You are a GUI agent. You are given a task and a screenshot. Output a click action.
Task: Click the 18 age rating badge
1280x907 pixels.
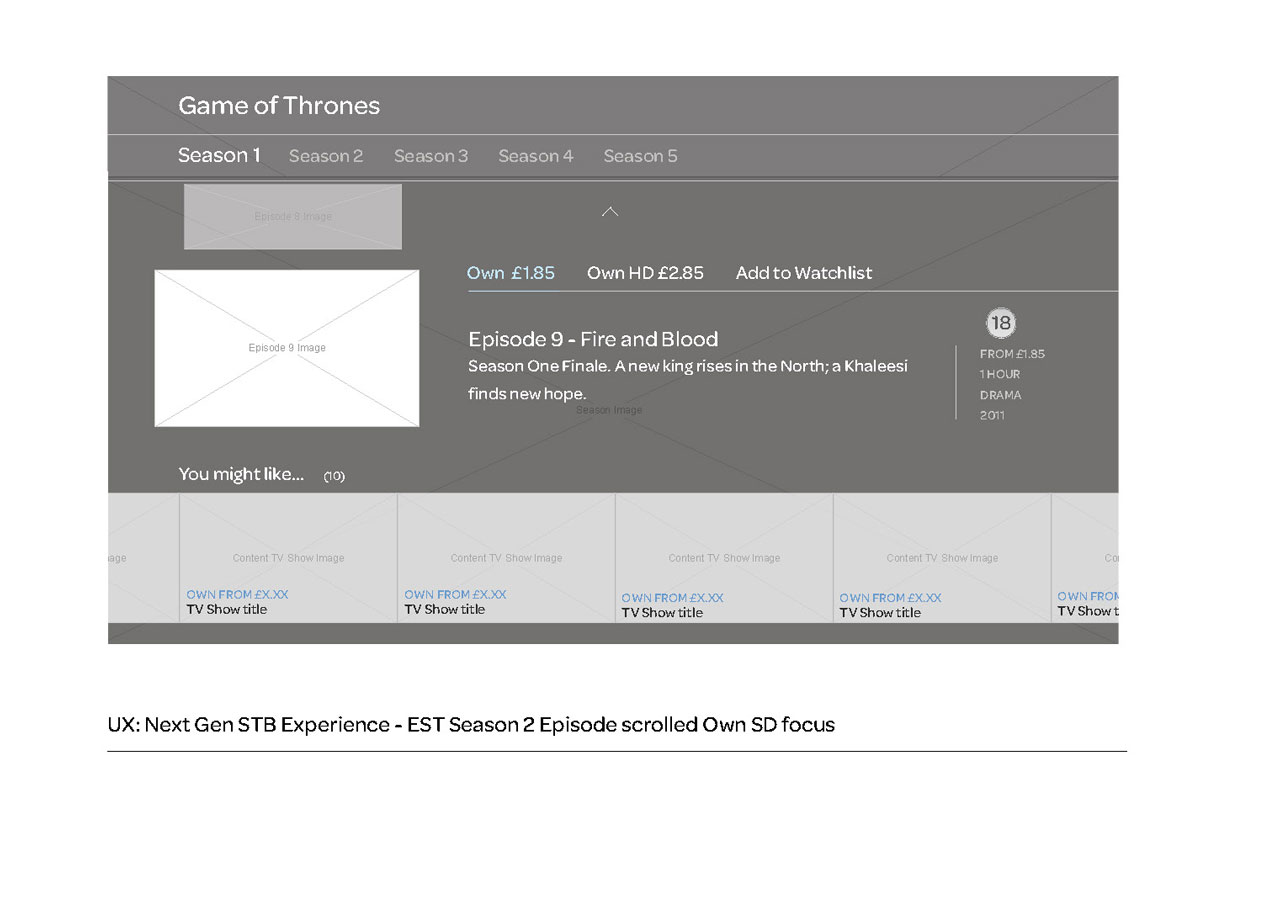pyautogui.click(x=1000, y=323)
